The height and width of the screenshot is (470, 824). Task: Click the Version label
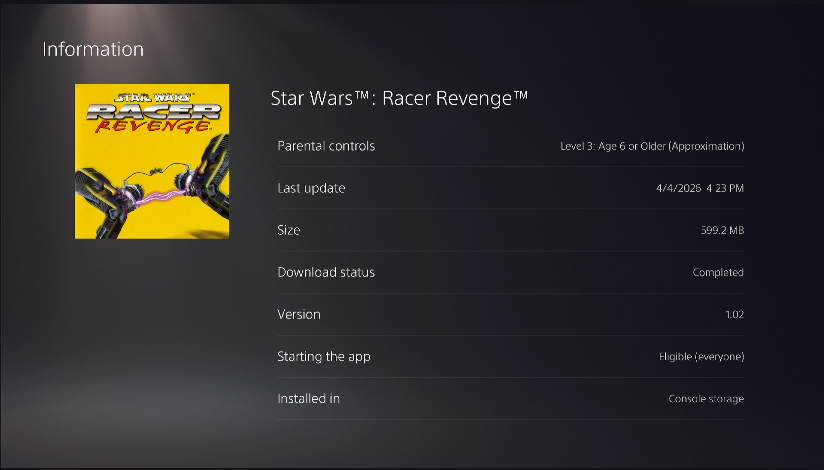tap(298, 314)
